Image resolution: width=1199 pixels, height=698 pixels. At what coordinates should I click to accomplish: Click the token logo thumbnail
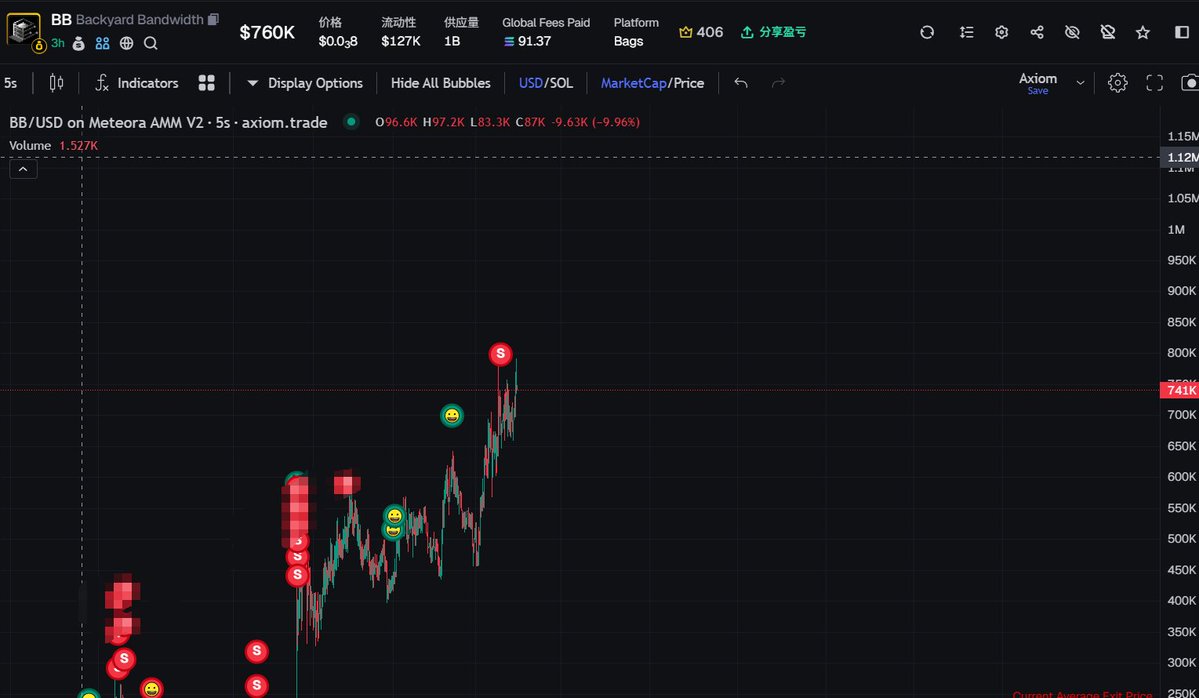coord(23,29)
